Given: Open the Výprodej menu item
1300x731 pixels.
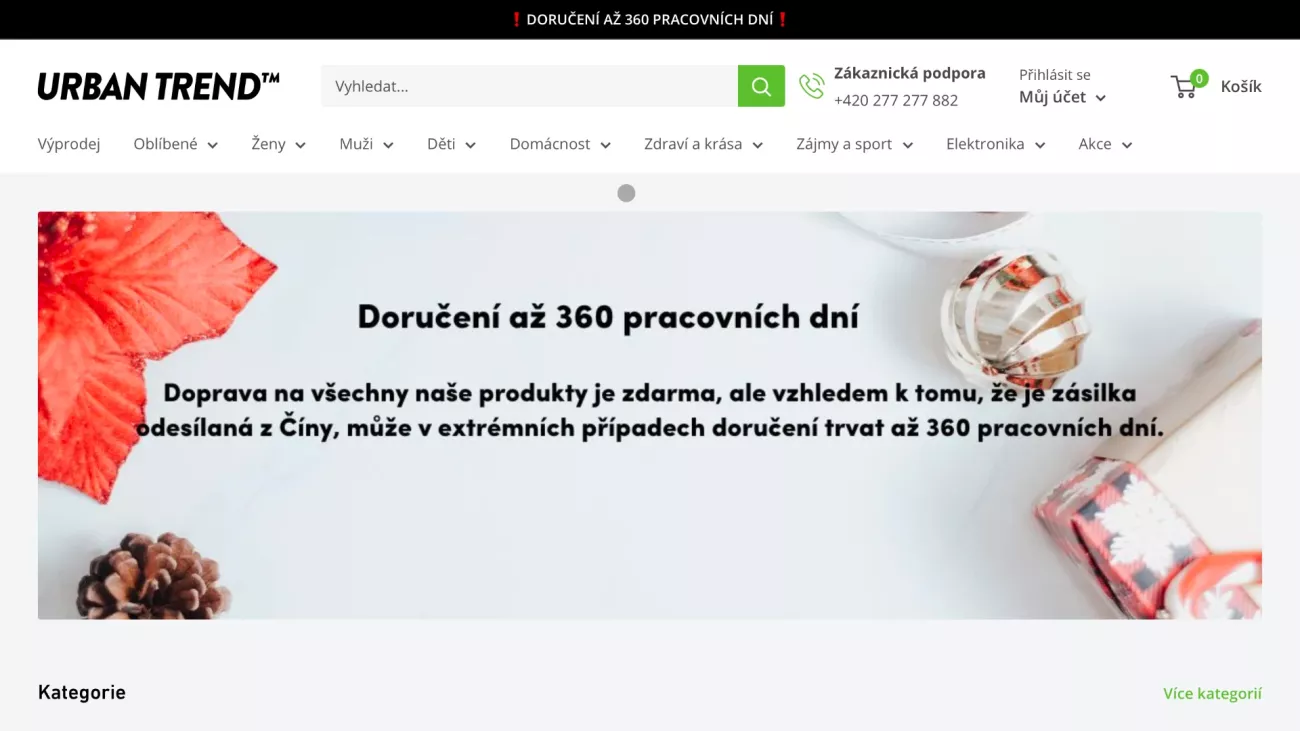Looking at the screenshot, I should pos(69,144).
